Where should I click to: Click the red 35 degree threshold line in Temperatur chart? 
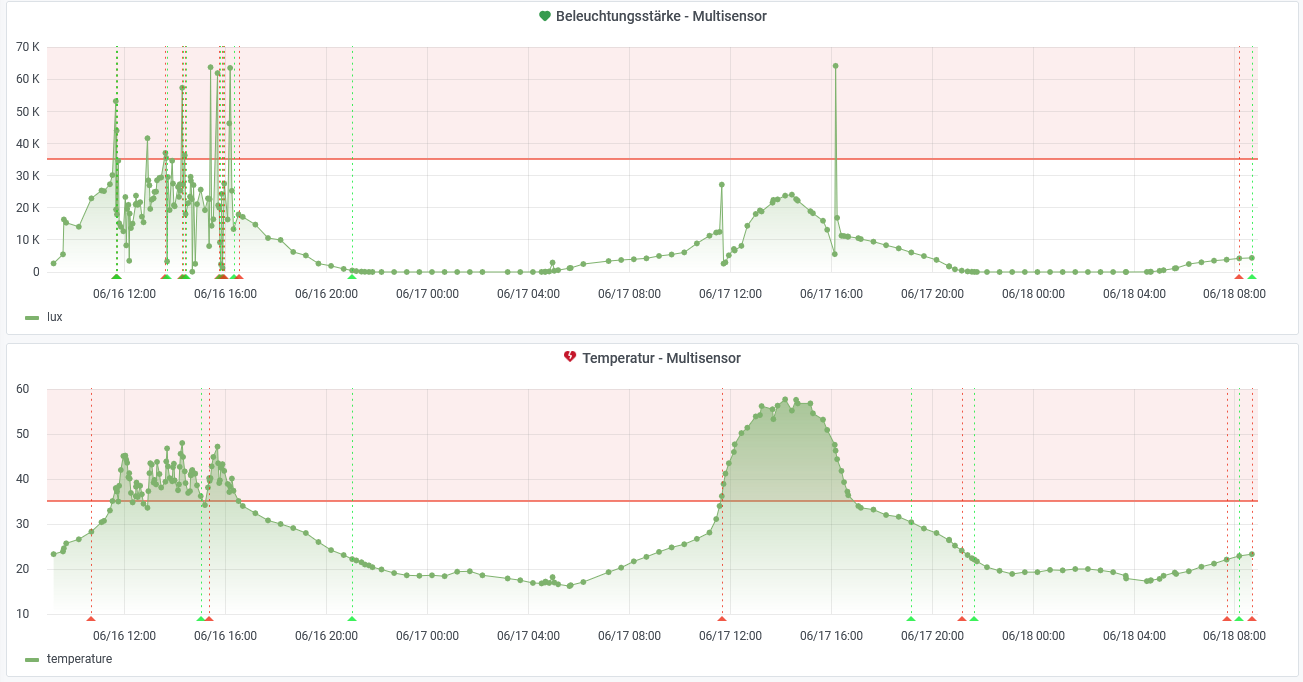[x=652, y=501]
